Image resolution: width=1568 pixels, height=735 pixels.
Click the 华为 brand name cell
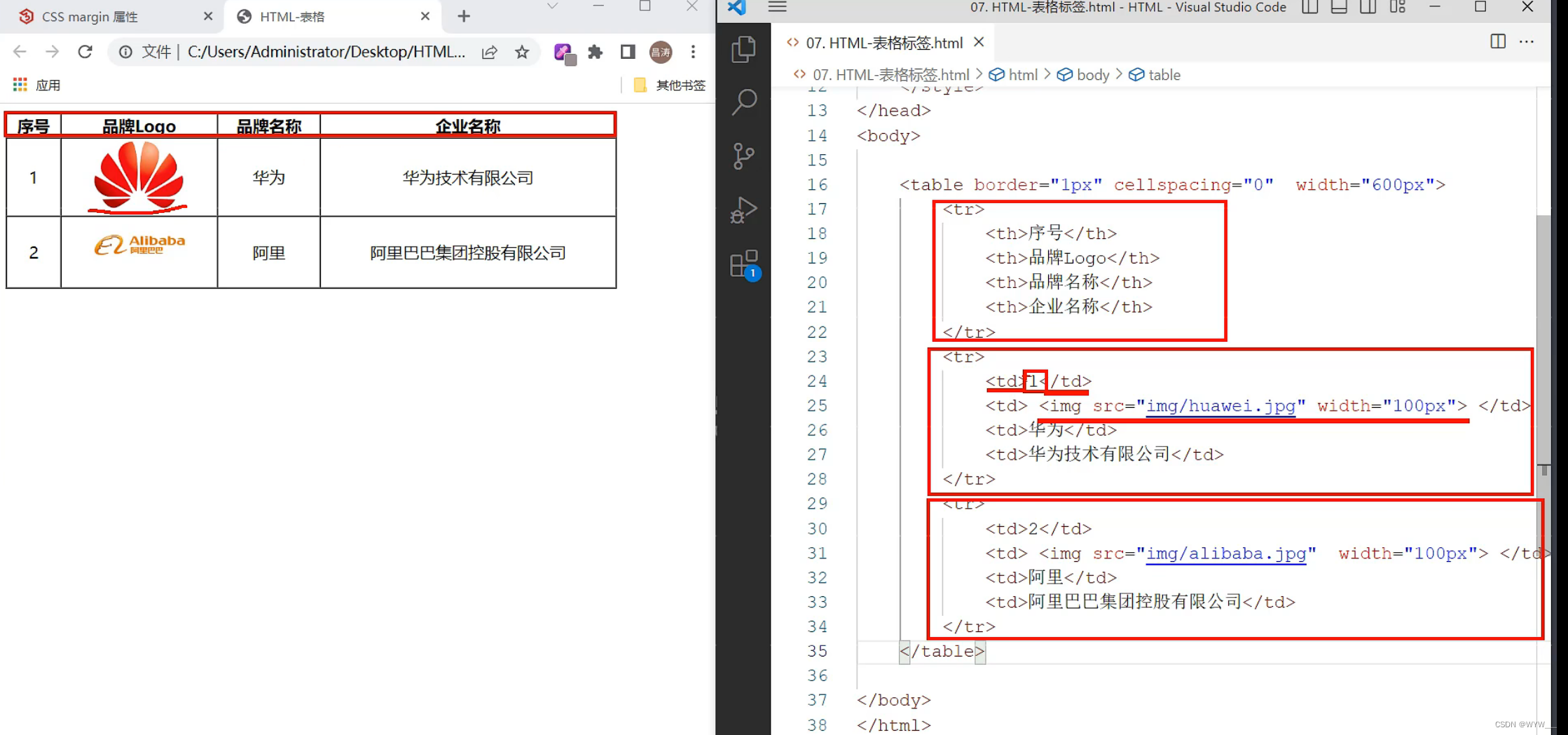click(269, 178)
